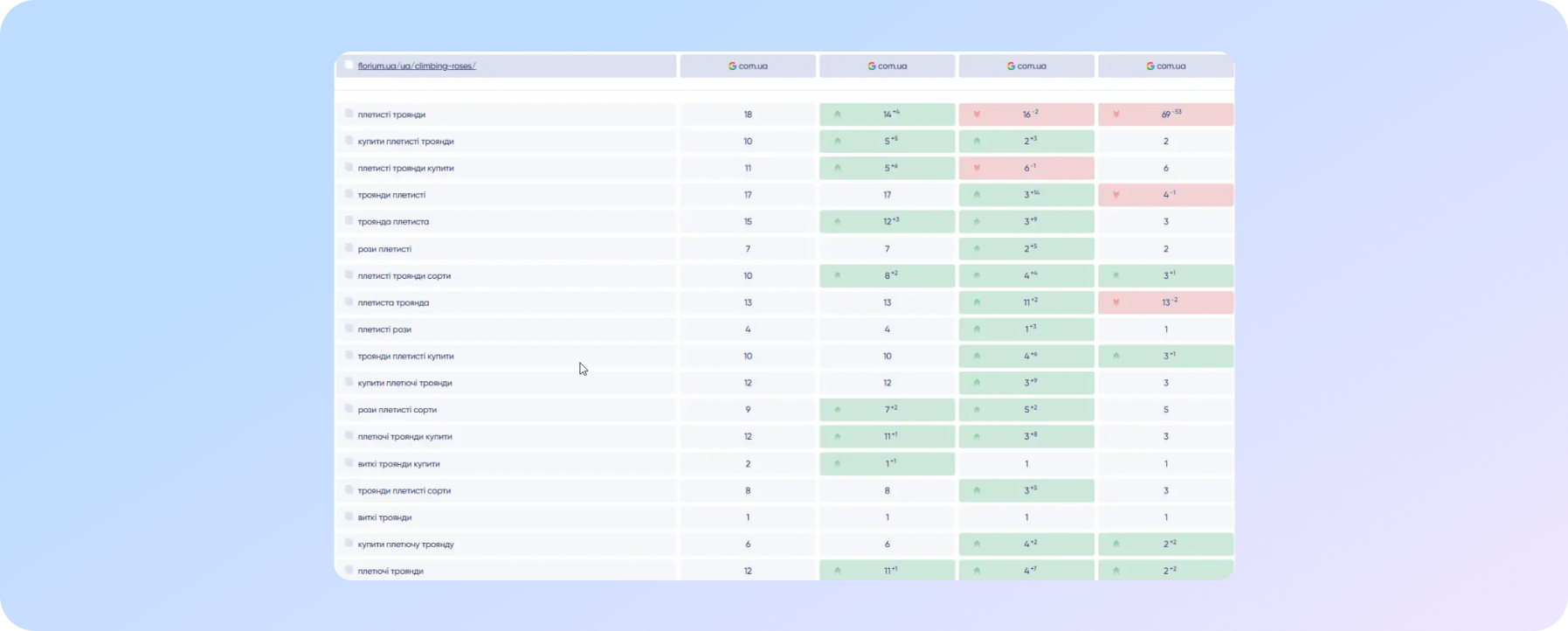This screenshot has width=1568, height=631.
Task: Click up arrow beside 7, "рози плетисті сорти" row
Action: (838, 410)
